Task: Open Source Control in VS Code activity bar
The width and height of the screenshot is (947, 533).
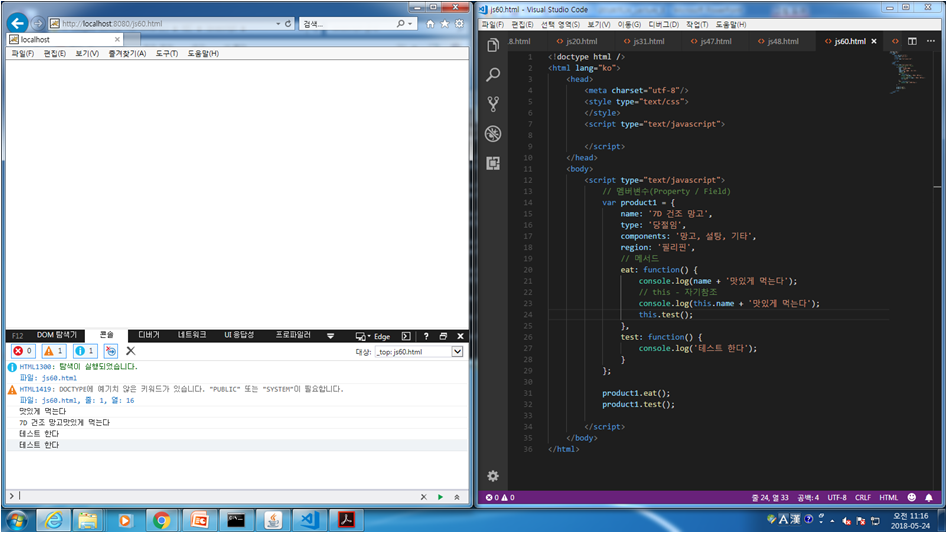Action: tap(493, 104)
